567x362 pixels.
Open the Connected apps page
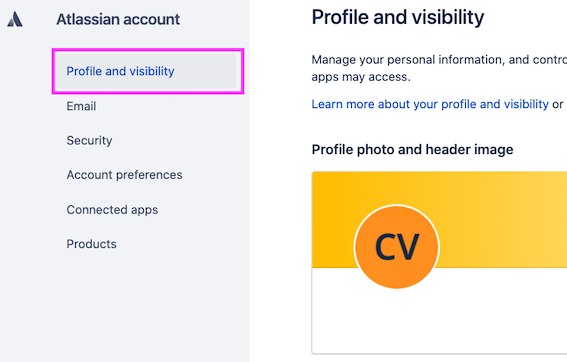112,210
